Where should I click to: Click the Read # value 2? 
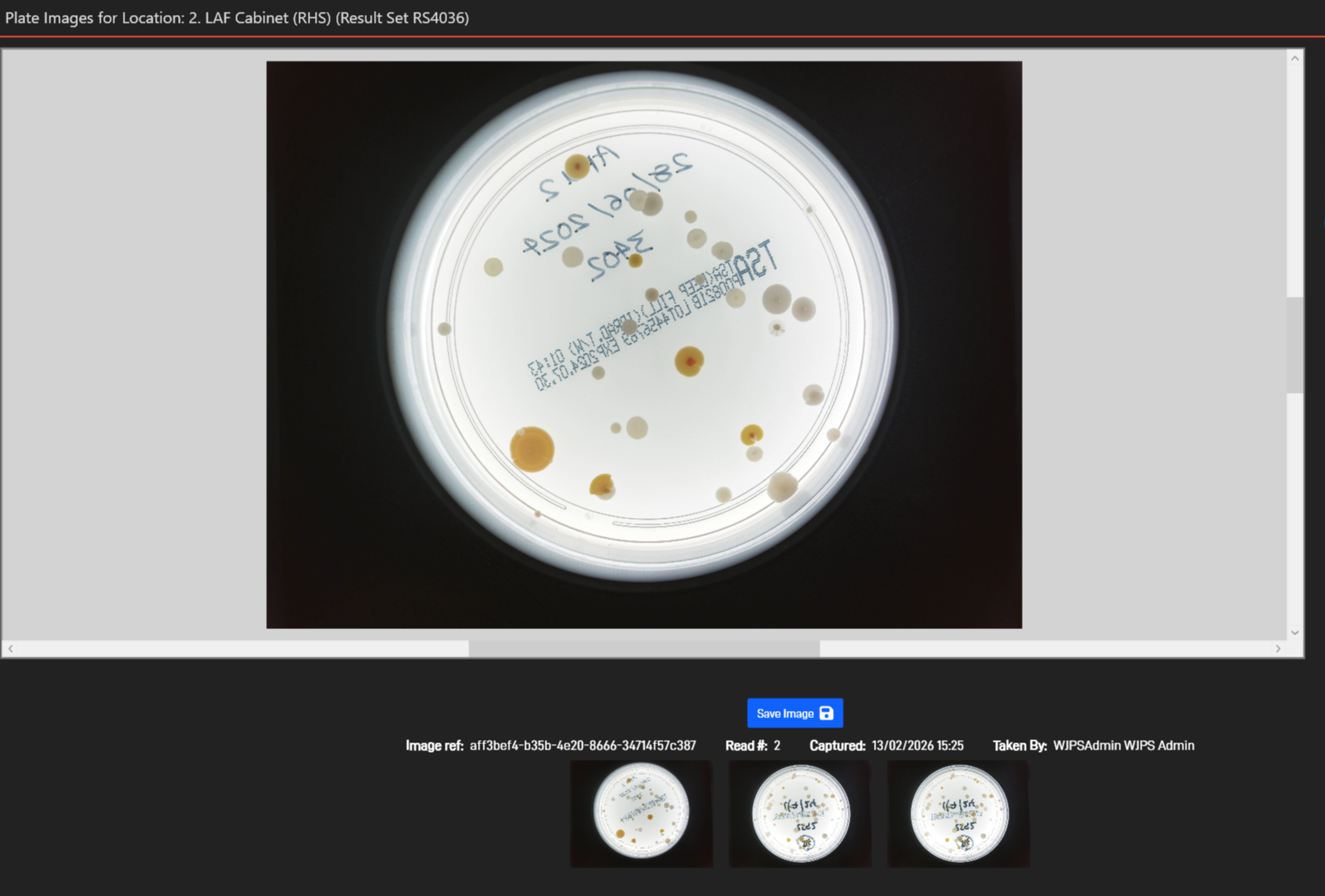pyautogui.click(x=777, y=746)
